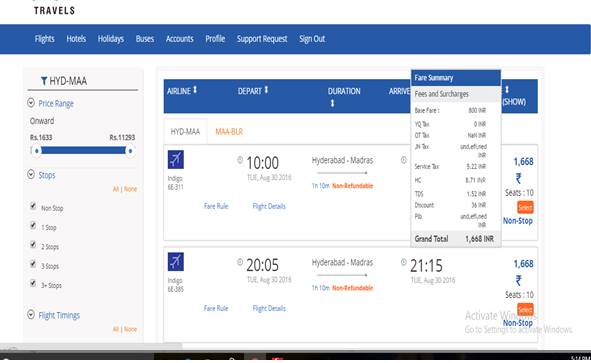Click the clock icon next to 10:00
Screen dimensions: 591x363
coord(240,160)
